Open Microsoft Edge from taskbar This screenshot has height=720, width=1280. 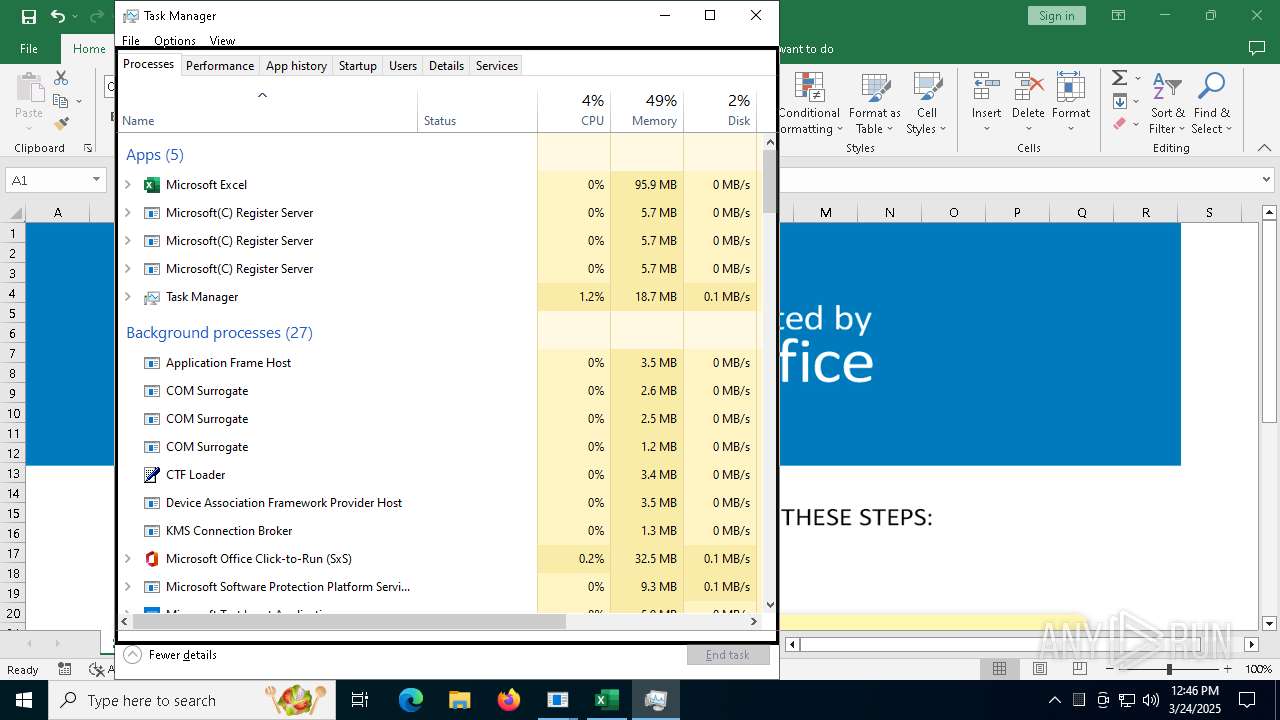pyautogui.click(x=411, y=700)
